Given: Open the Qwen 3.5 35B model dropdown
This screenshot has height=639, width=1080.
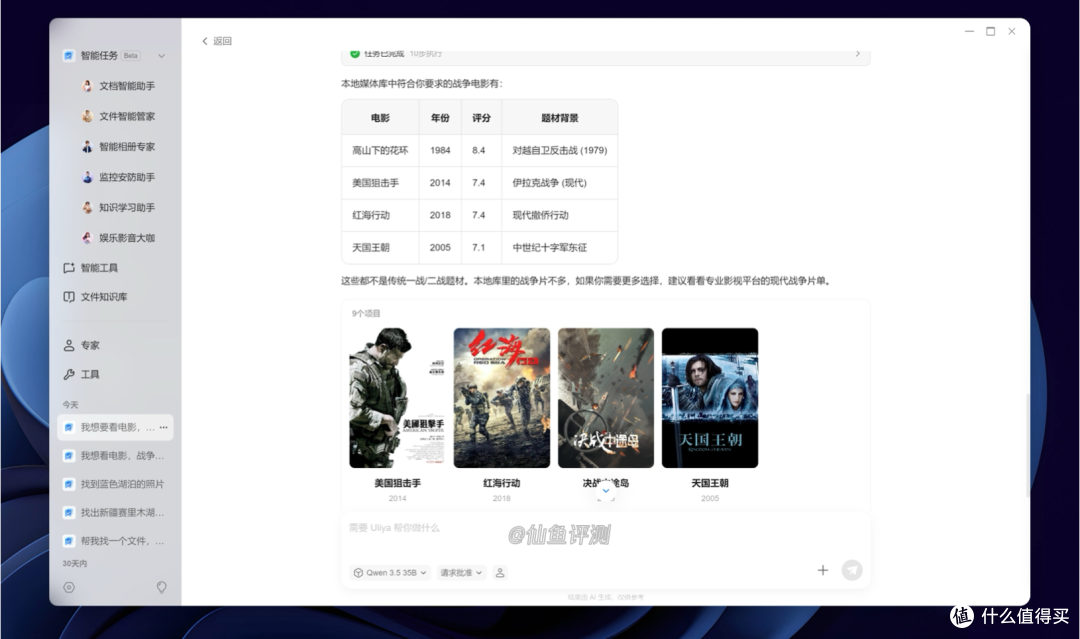Looking at the screenshot, I should (x=390, y=573).
